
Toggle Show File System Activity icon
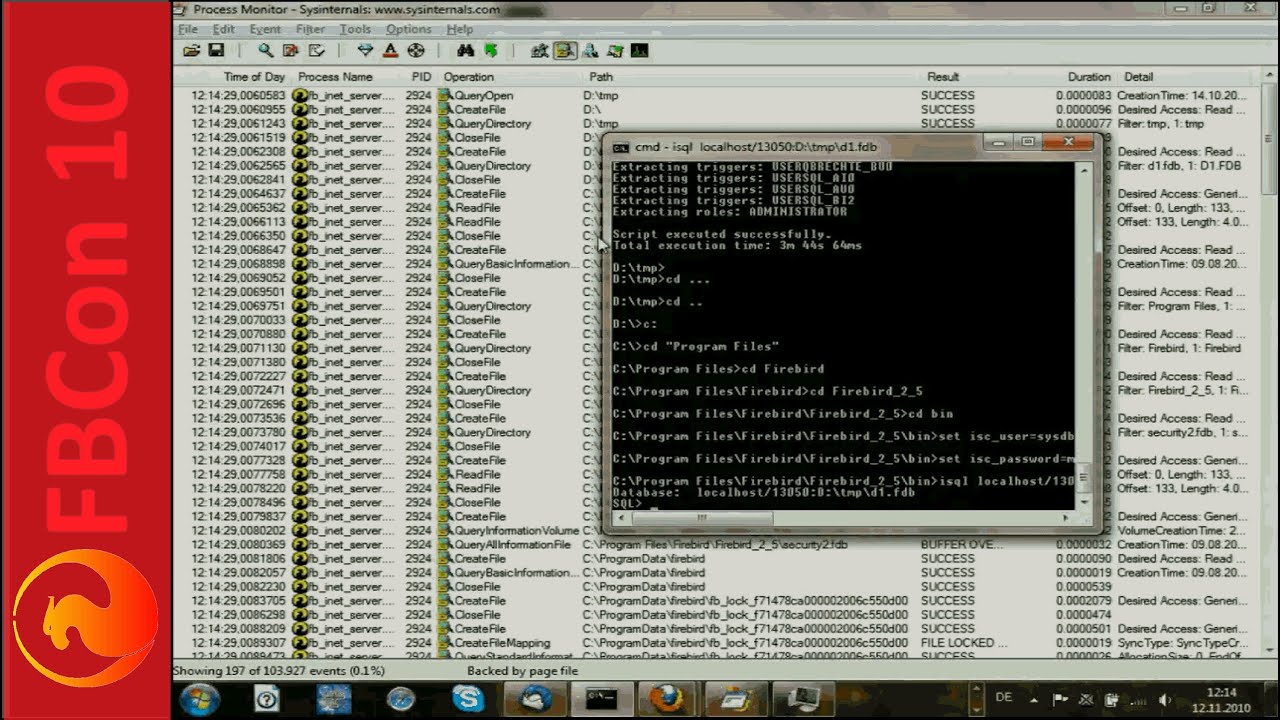tap(565, 50)
